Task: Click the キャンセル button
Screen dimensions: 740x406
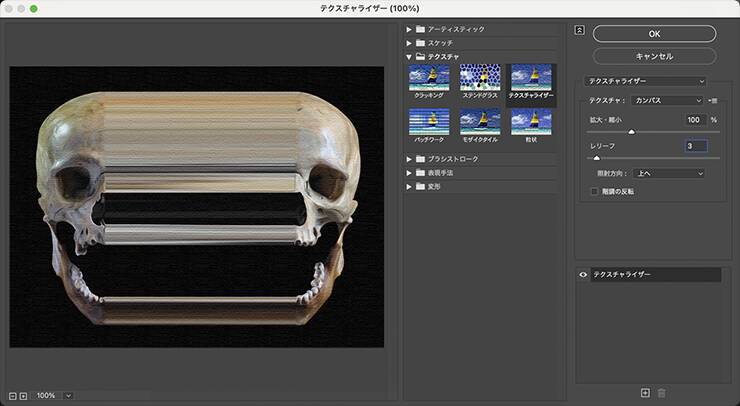Action: (x=654, y=56)
